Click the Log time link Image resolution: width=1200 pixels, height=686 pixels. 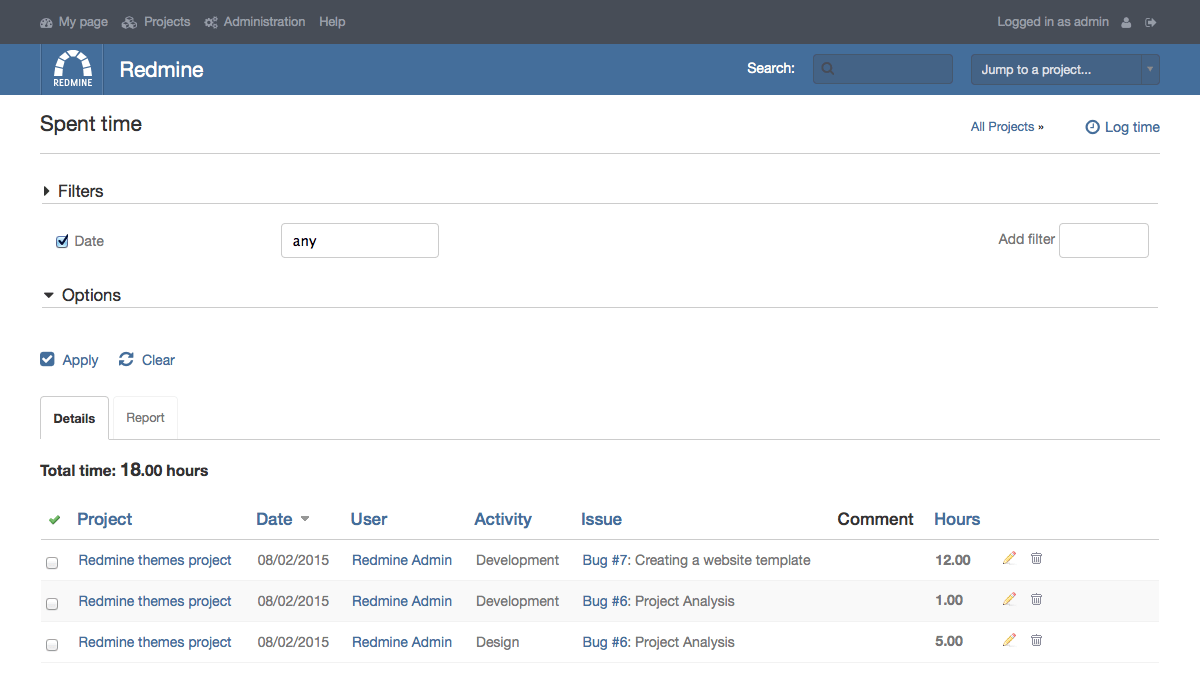coord(1132,127)
